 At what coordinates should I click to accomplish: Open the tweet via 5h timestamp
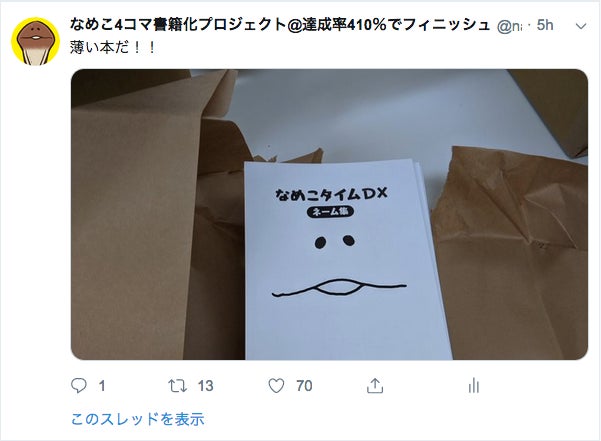545,25
